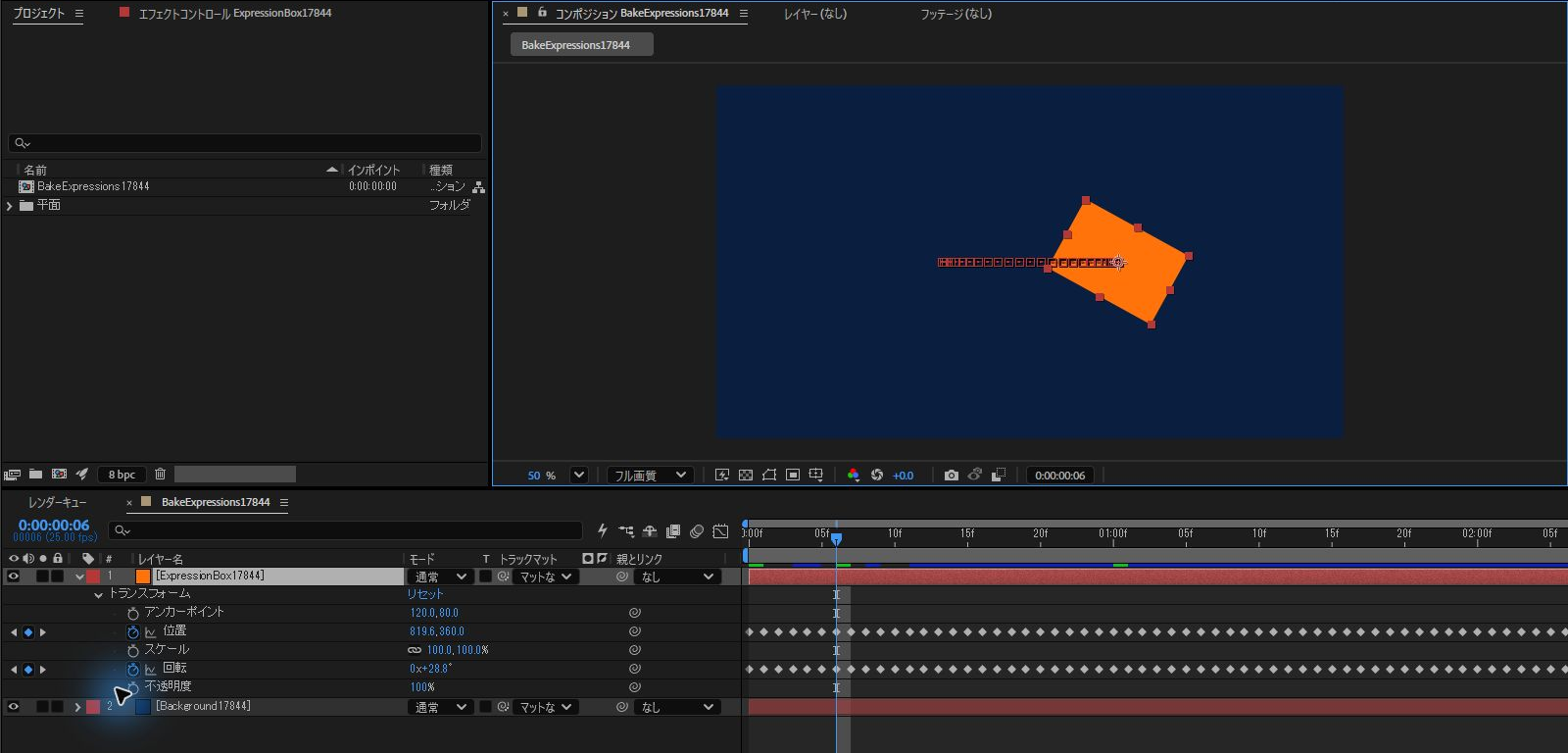This screenshot has width=1568, height=753.
Task: Expand the 平面 folder in Project panel
Action: click(10, 206)
